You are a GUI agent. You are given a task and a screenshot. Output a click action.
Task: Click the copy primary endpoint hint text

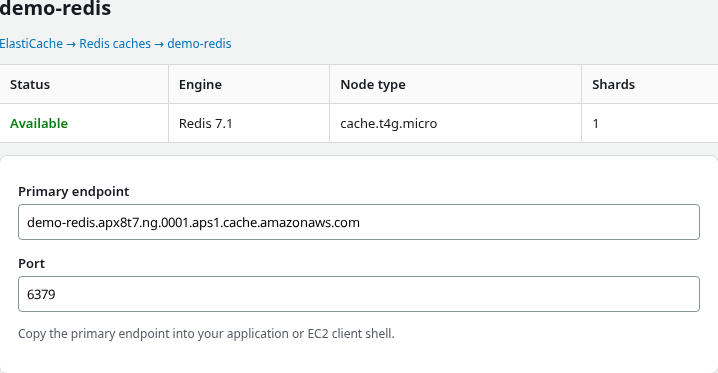[x=206, y=334]
